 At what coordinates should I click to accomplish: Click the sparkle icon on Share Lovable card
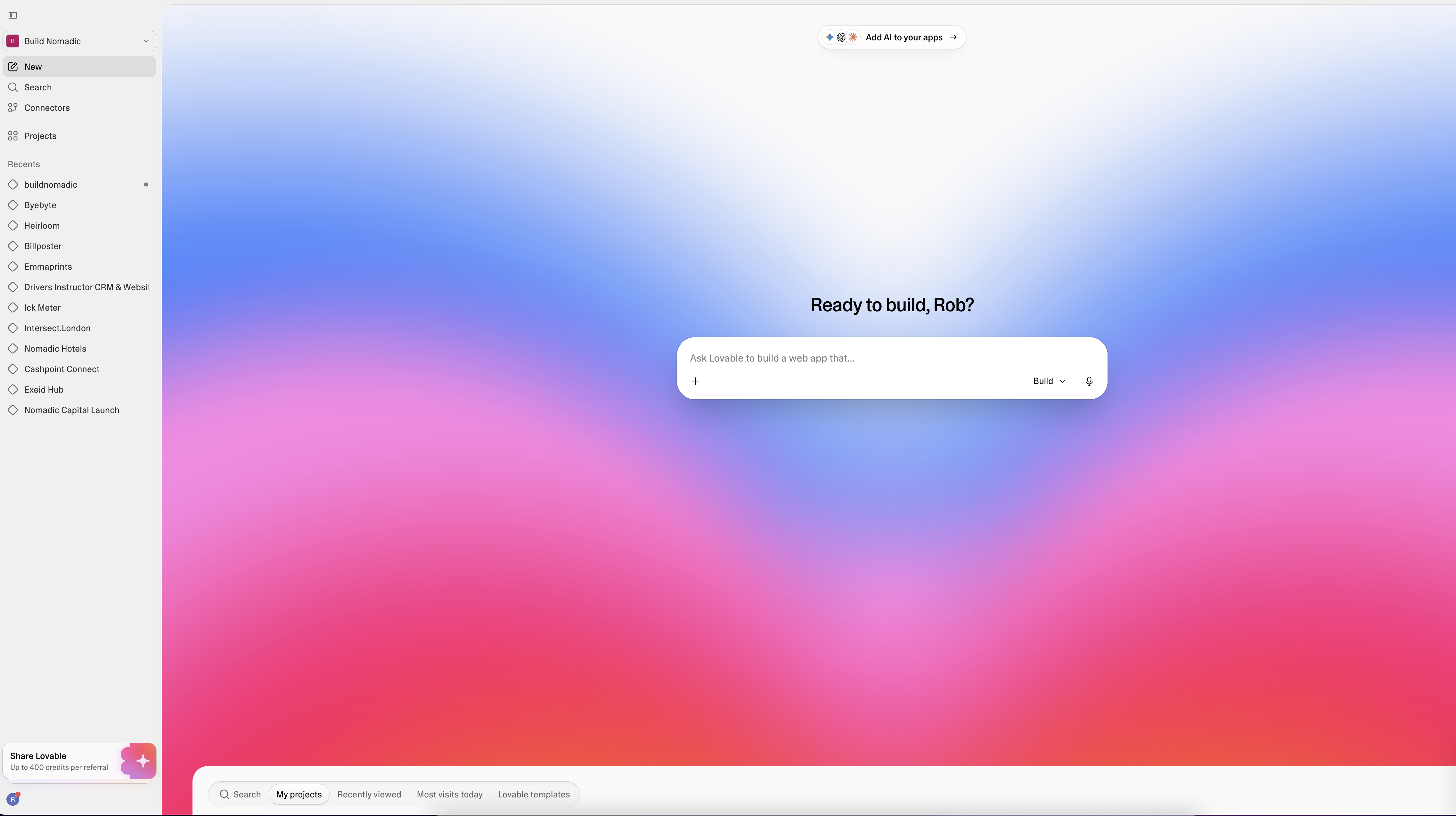pyautogui.click(x=143, y=761)
